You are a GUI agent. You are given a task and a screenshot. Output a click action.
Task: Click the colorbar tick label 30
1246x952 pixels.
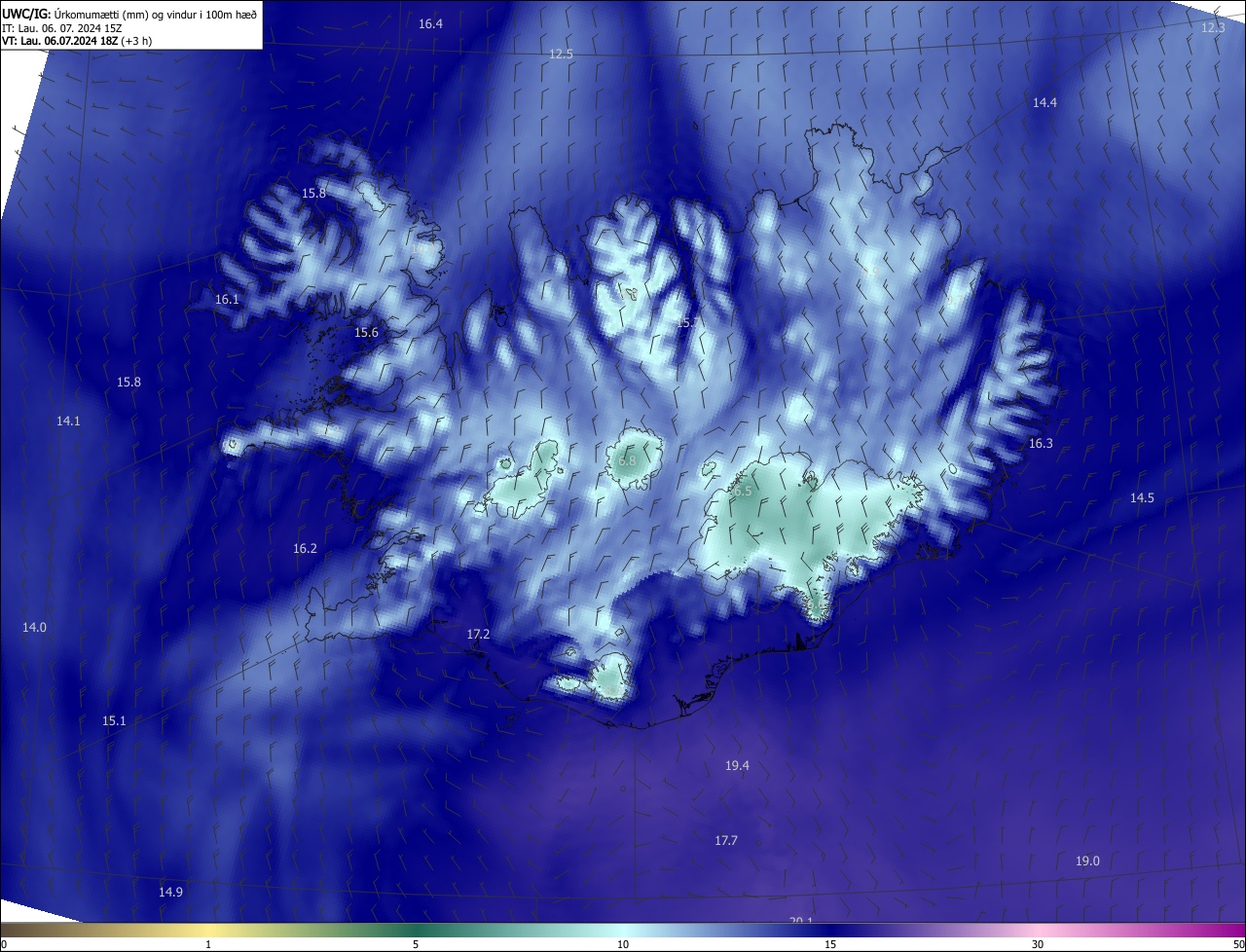pyautogui.click(x=1038, y=944)
